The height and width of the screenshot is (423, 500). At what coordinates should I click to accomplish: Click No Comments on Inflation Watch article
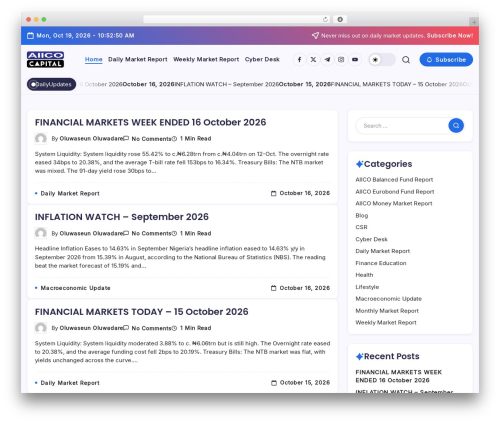click(x=151, y=233)
